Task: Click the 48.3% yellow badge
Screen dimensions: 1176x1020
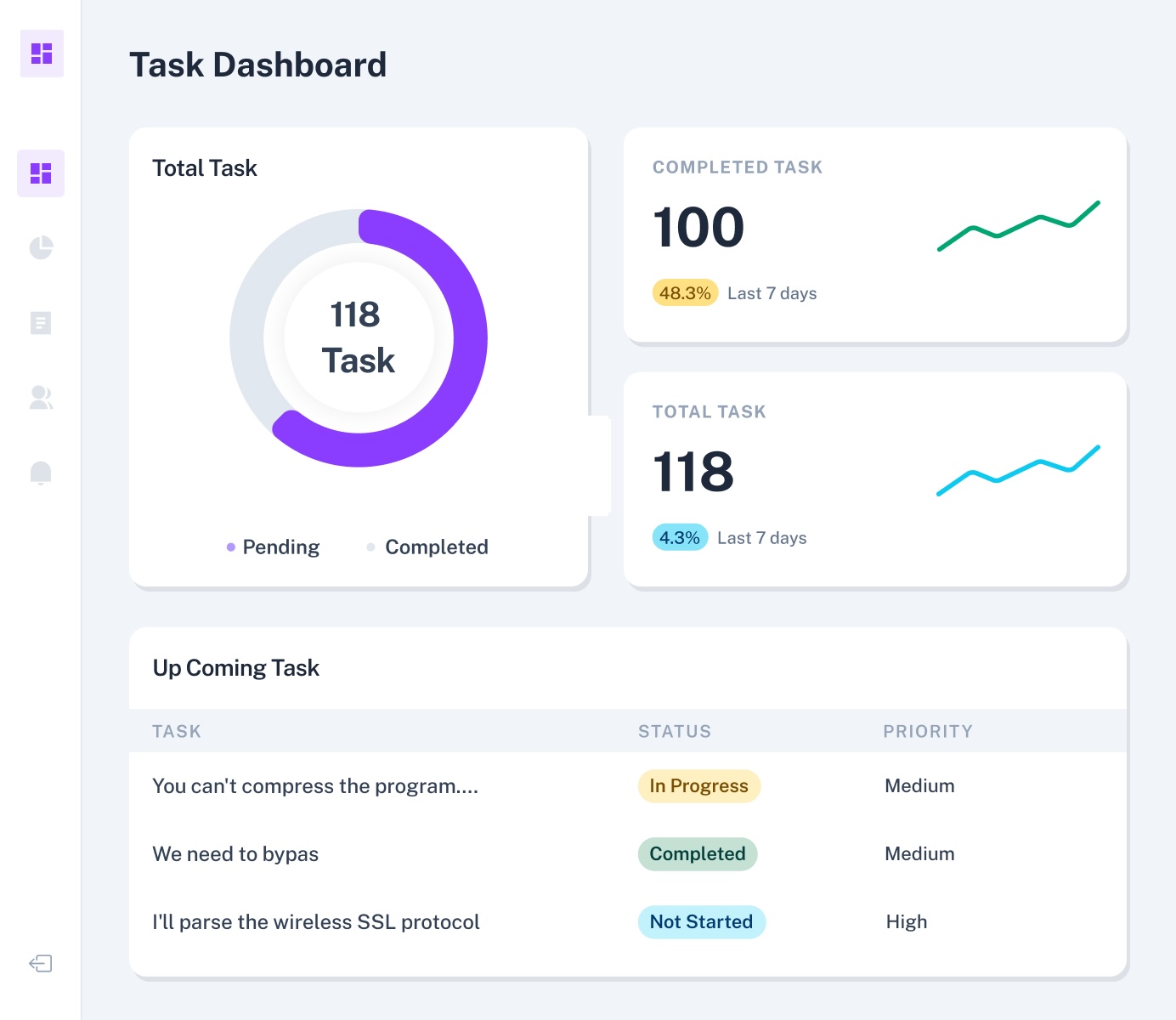Action: [x=685, y=293]
